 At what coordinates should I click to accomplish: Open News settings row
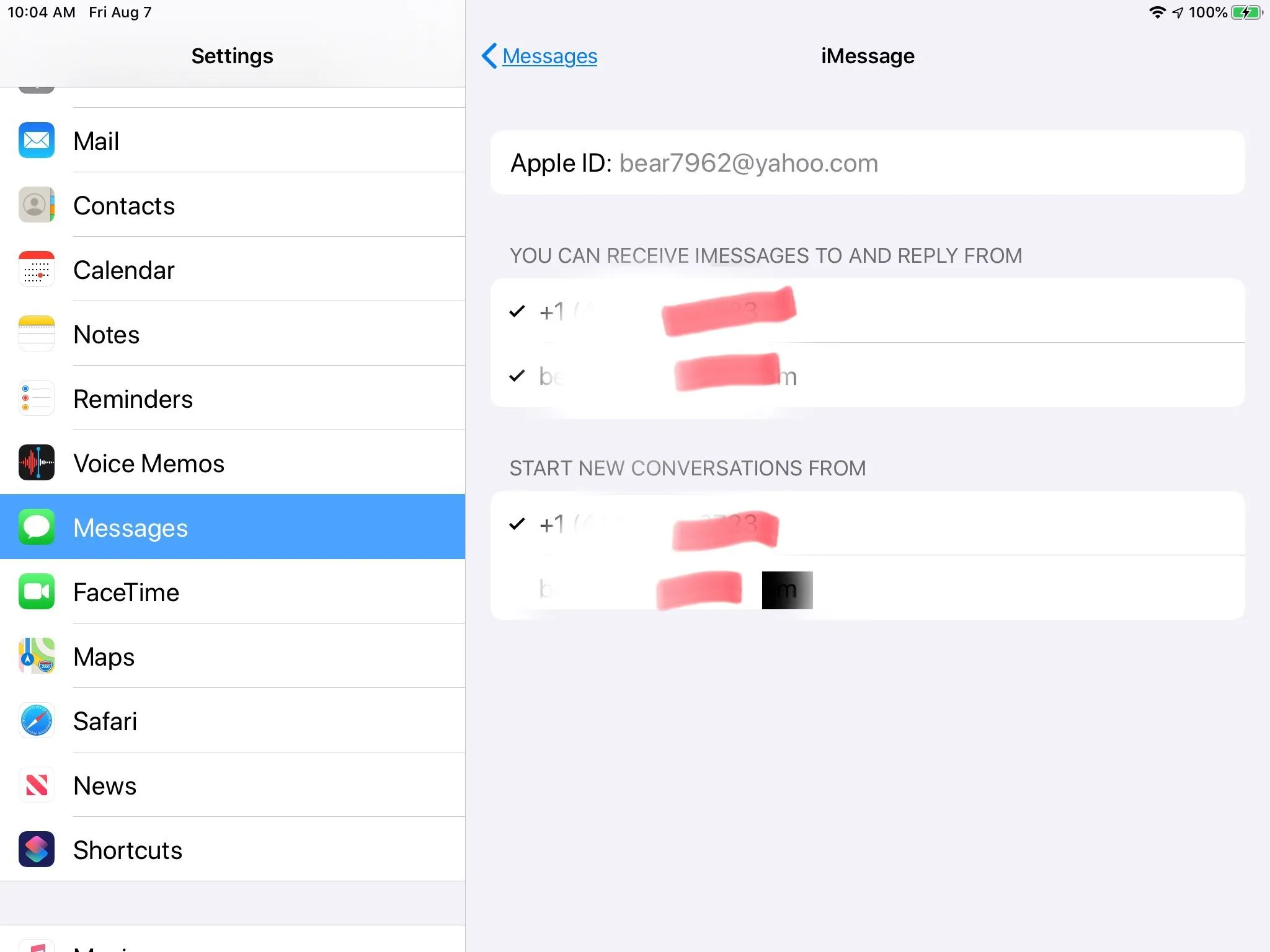(233, 785)
